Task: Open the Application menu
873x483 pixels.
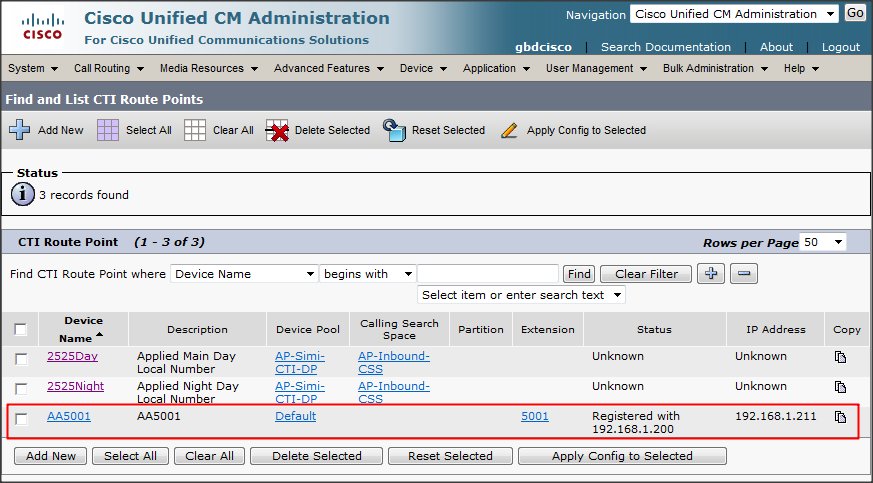Action: point(496,68)
